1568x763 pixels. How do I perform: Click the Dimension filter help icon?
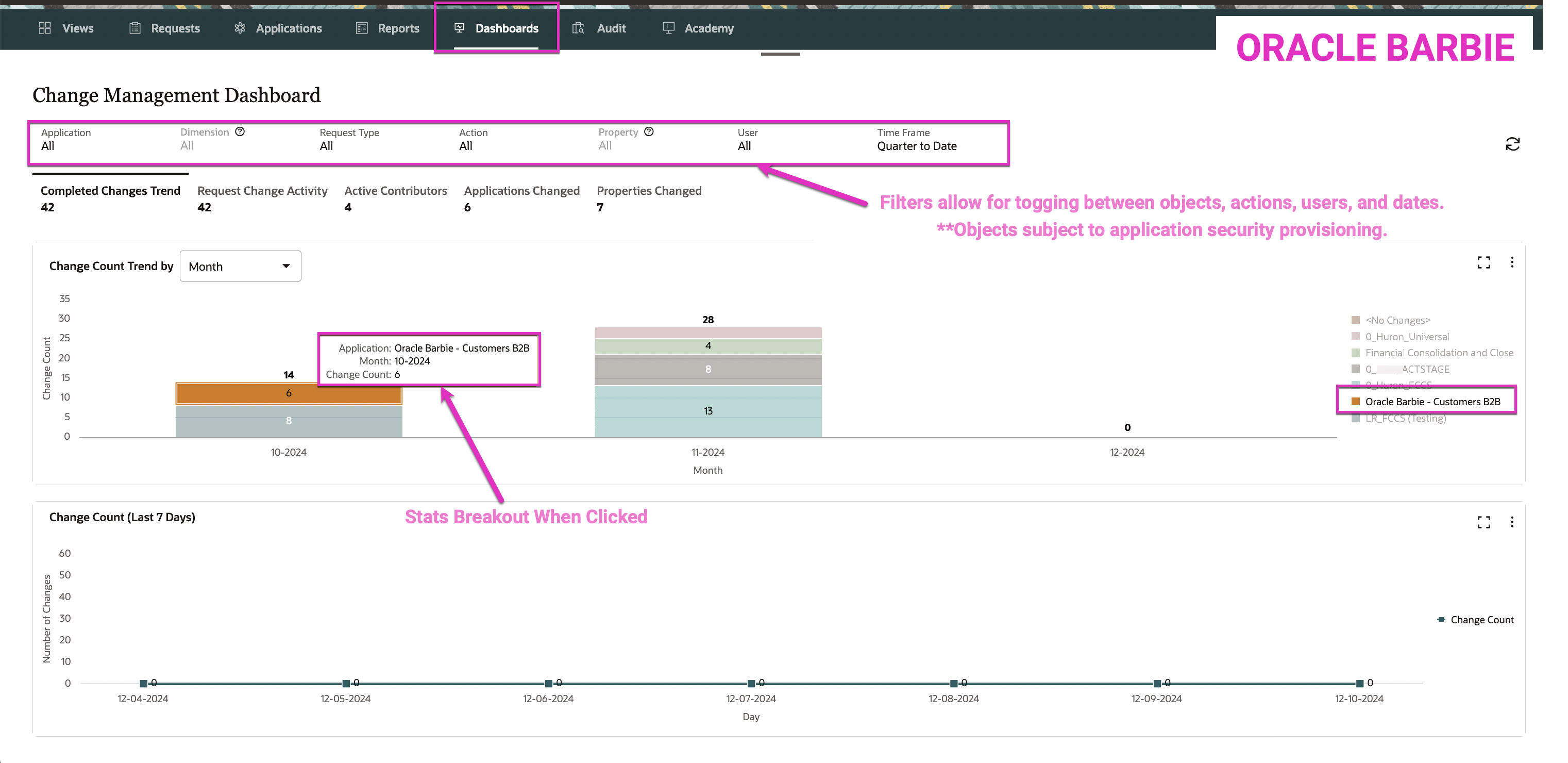[240, 131]
